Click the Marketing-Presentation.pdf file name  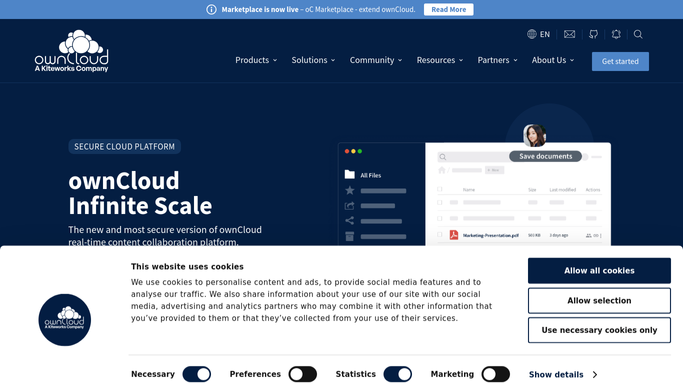[490, 235]
